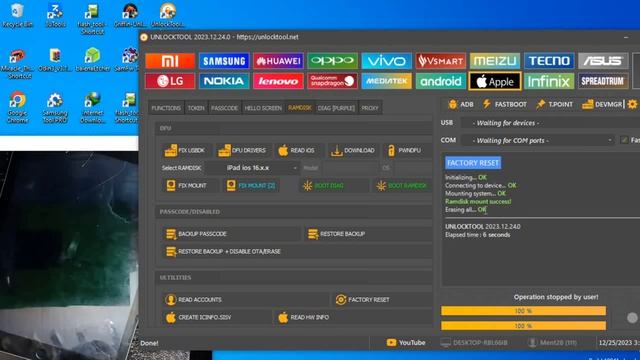
Task: Switch to the Passcode tab
Action: 224,108
